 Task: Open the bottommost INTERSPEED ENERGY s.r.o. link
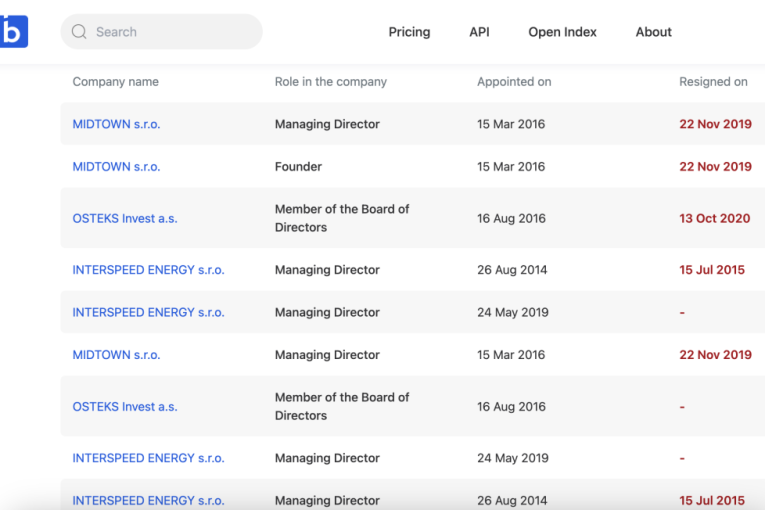point(148,500)
